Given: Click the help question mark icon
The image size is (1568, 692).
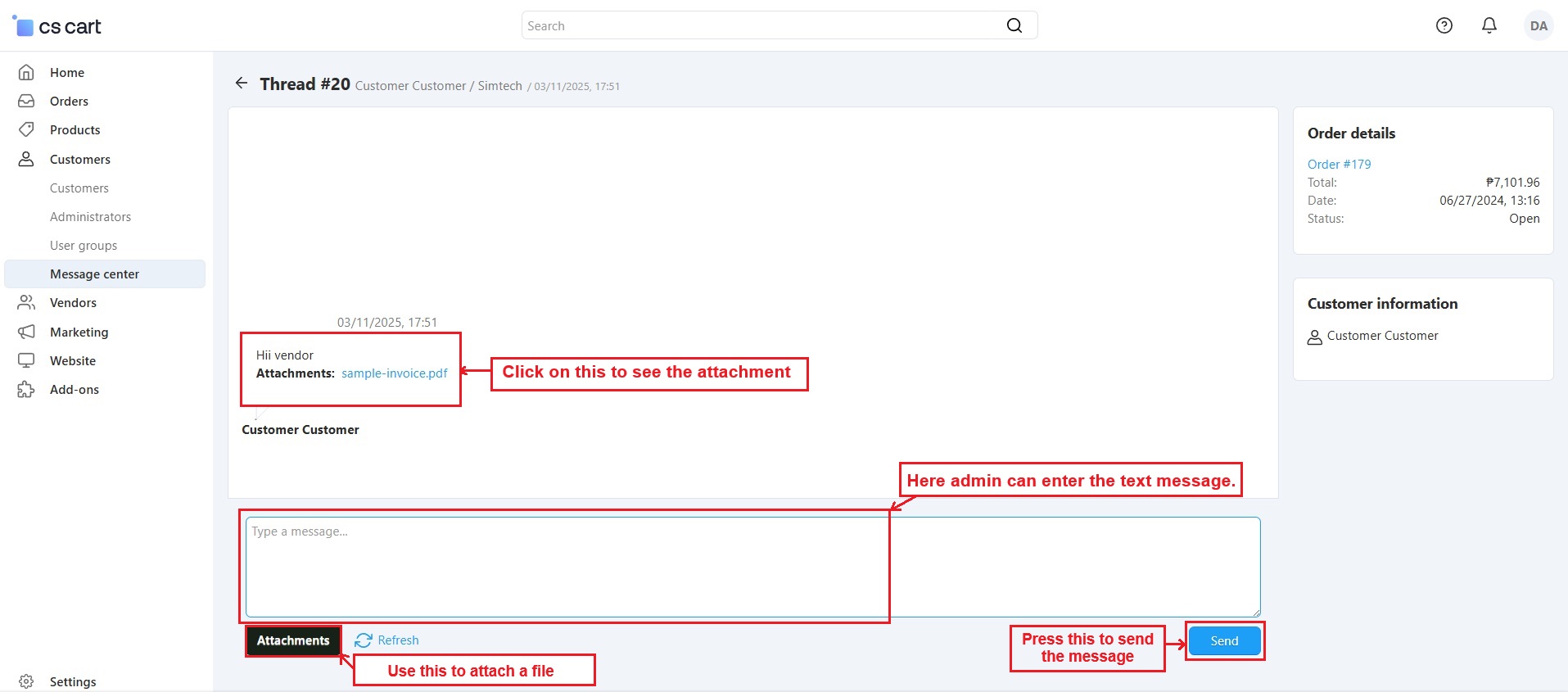Looking at the screenshot, I should (x=1444, y=25).
